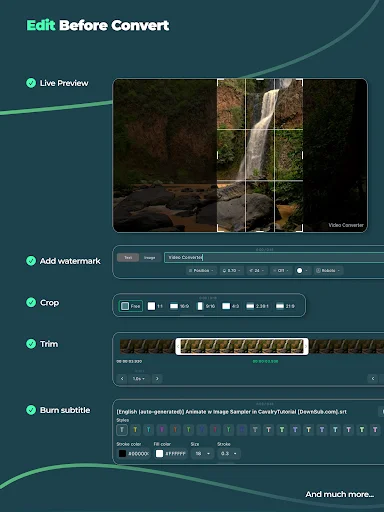Image resolution: width=384 pixels, height=512 pixels.
Task: Click the green trim end timestamp
Action: pyautogui.click(x=265, y=361)
